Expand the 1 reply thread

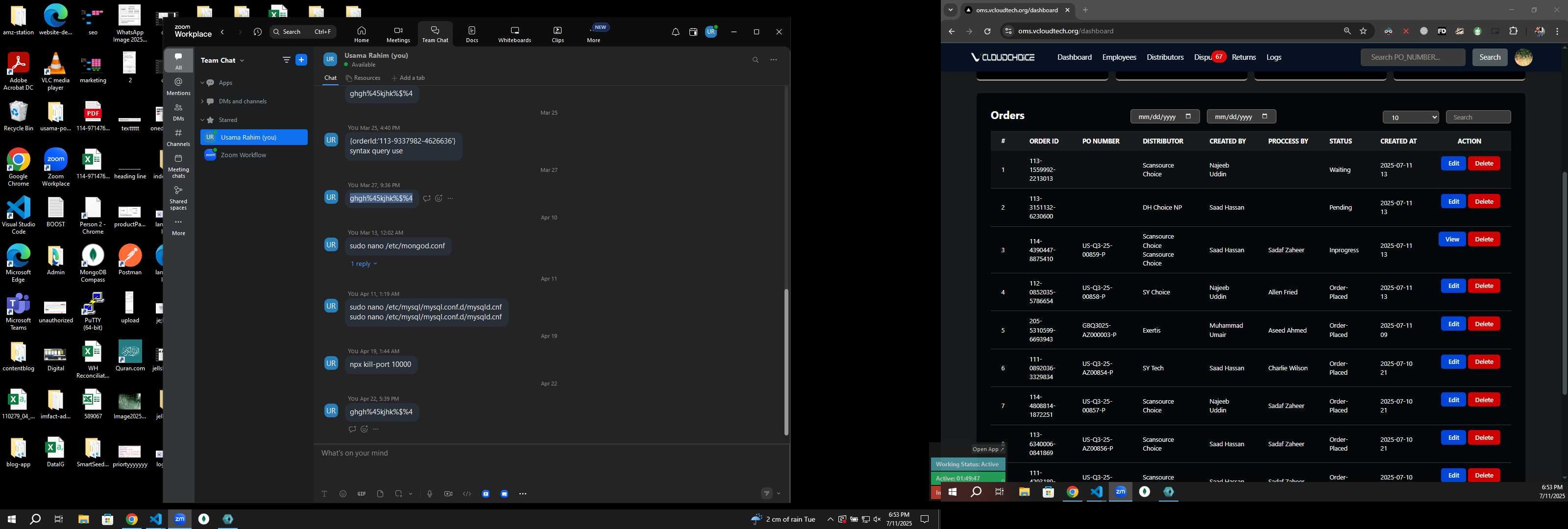click(x=364, y=264)
